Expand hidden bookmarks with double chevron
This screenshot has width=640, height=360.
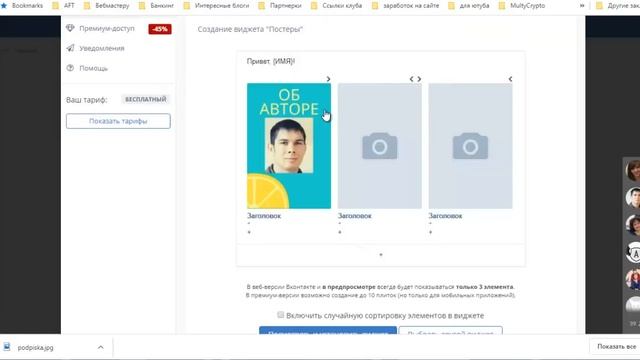(x=582, y=6)
